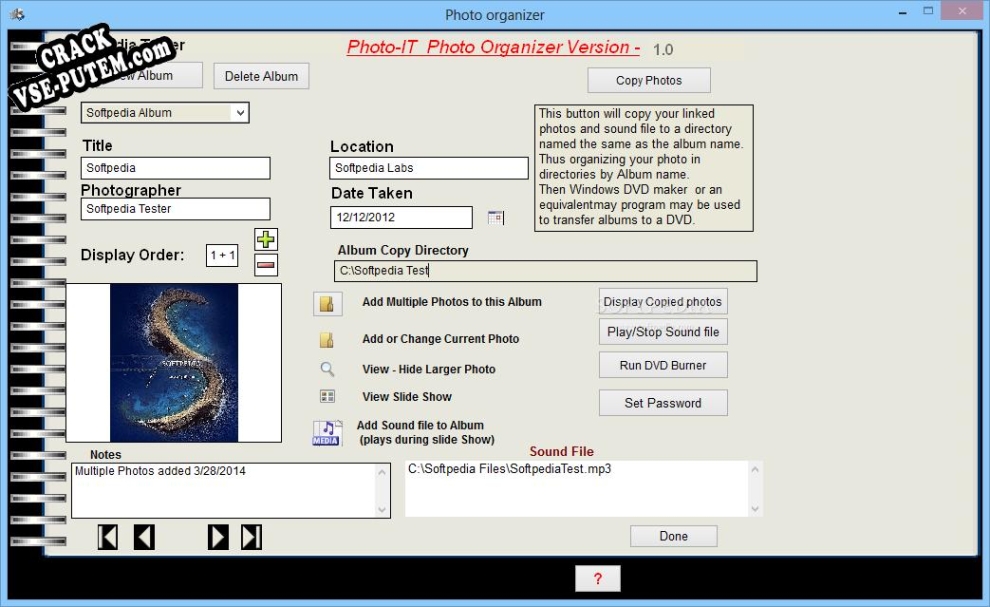
Task: Click Add Multiple Photos folder icon
Action: click(328, 304)
